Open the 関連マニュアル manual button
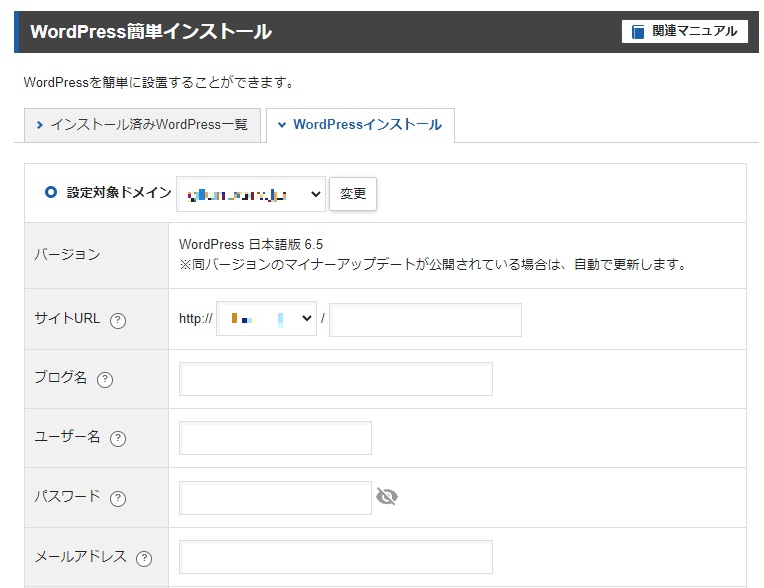 pyautogui.click(x=684, y=31)
